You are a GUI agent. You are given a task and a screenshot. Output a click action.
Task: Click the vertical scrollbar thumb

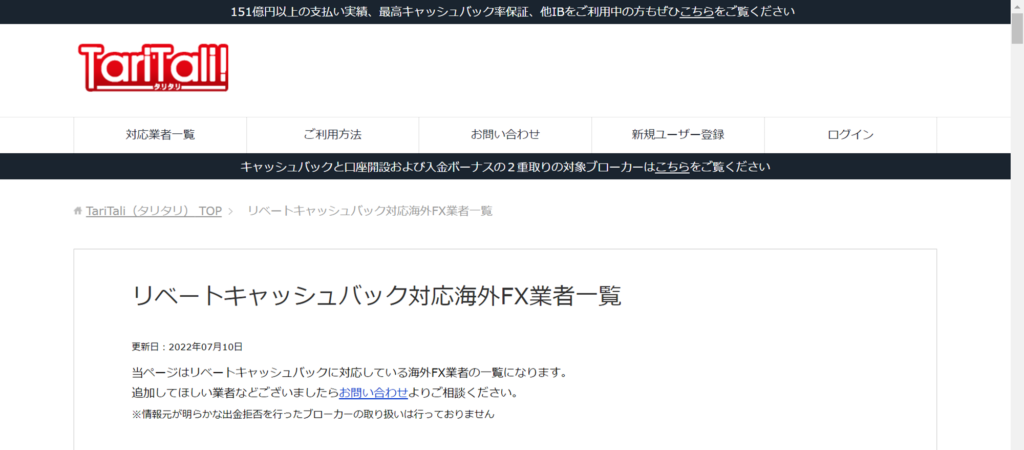click(x=1017, y=27)
